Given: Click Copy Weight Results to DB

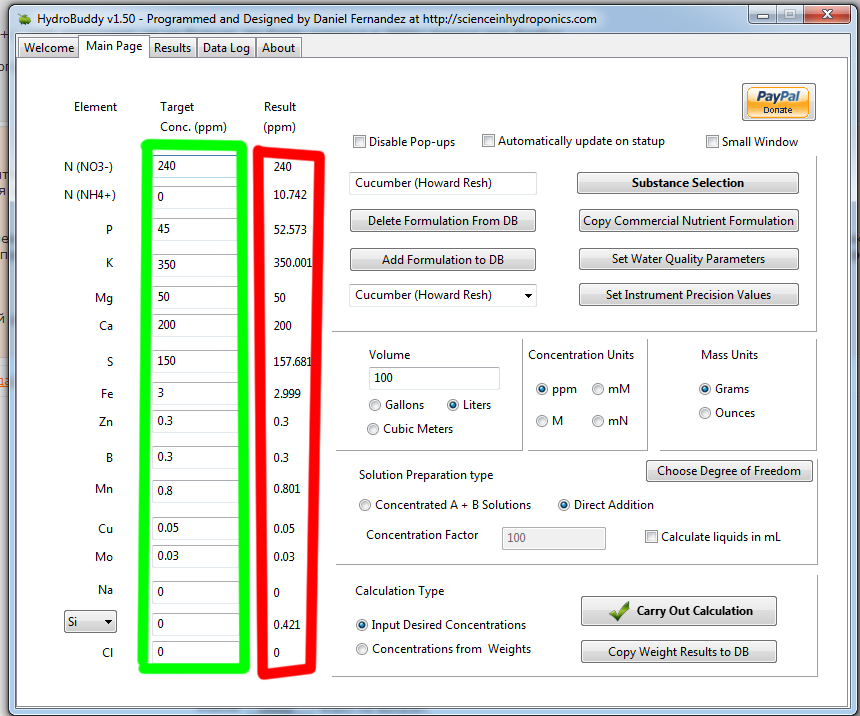Looking at the screenshot, I should tap(679, 652).
